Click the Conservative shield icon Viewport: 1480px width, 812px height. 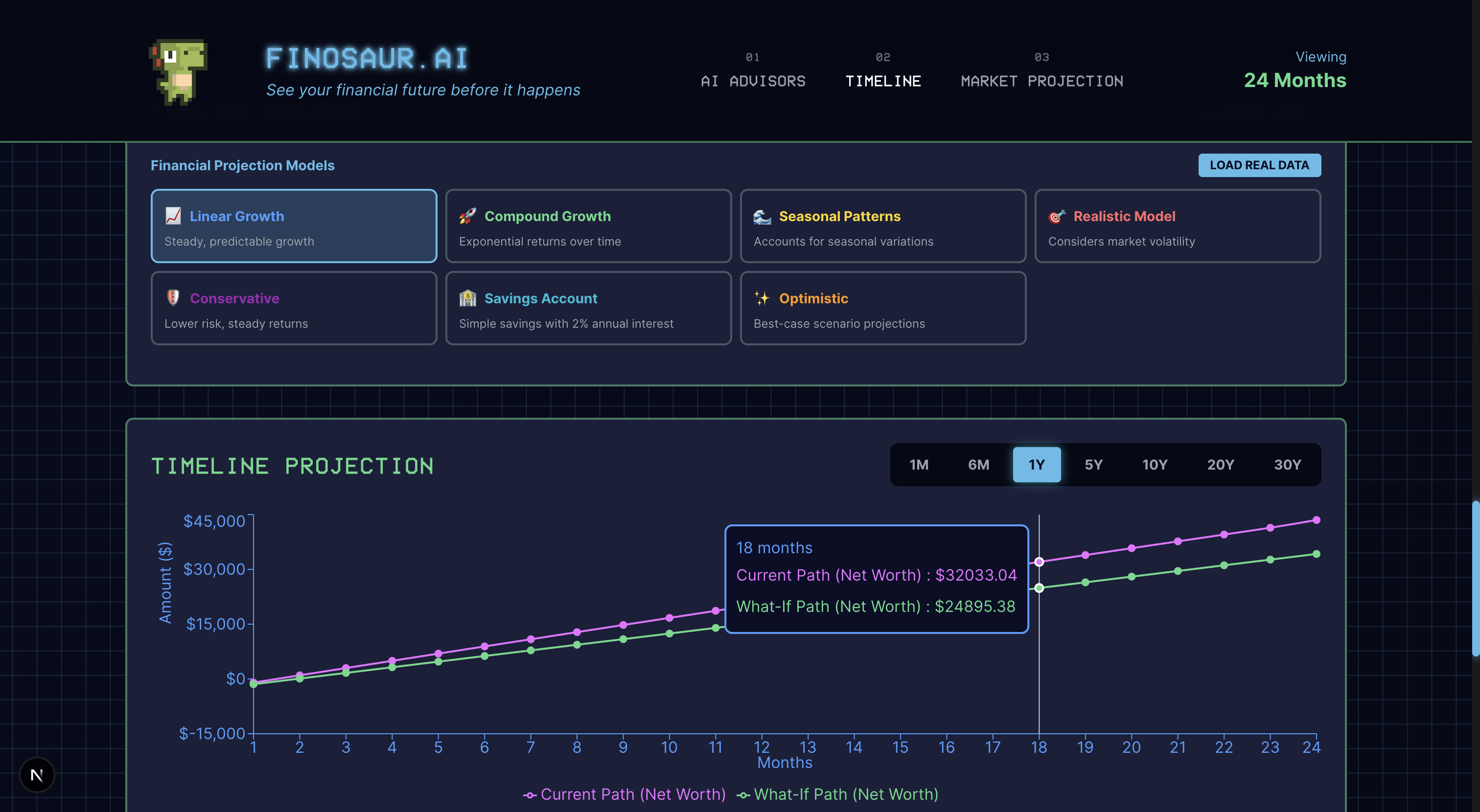173,298
